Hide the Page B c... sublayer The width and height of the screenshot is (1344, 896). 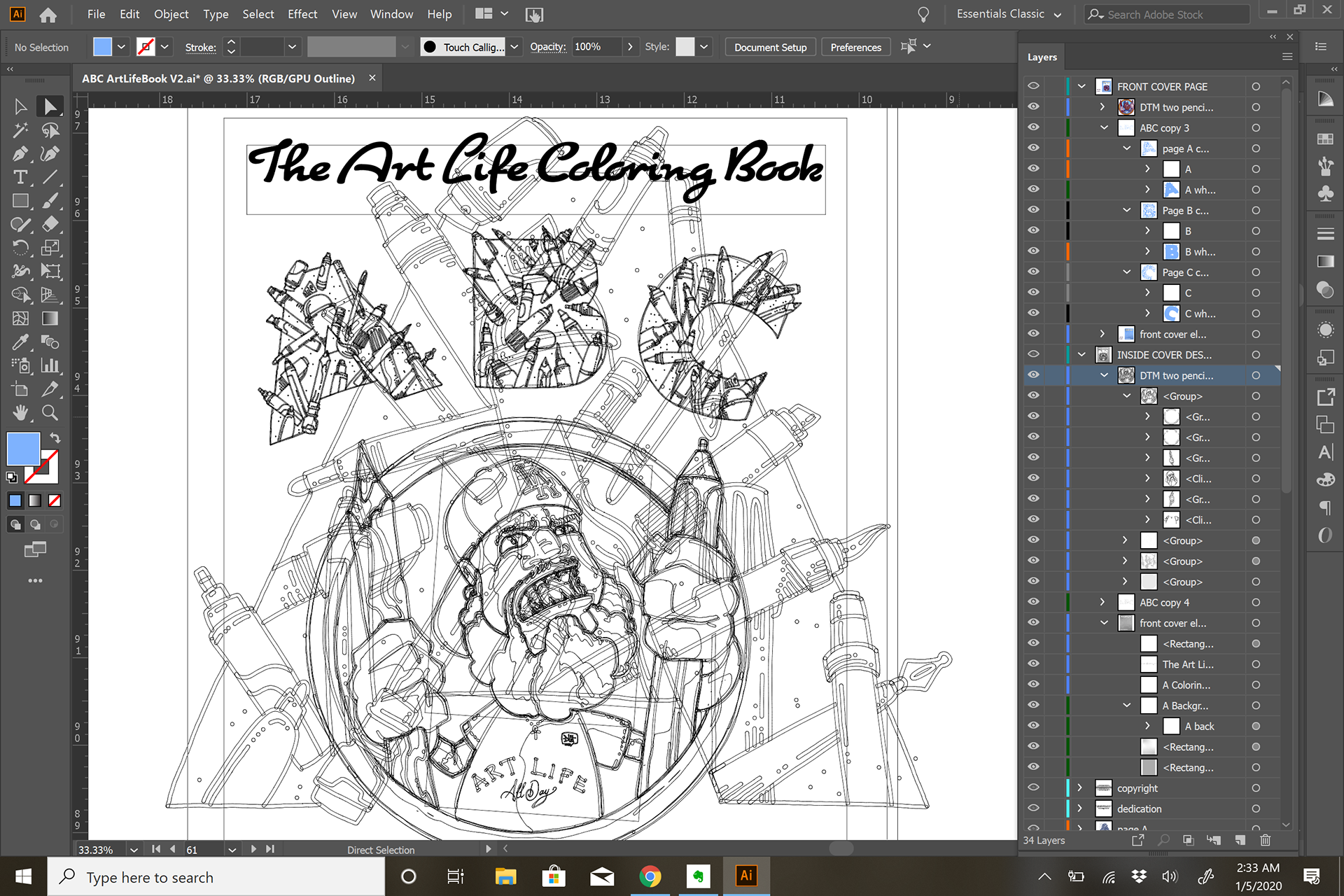(x=1034, y=210)
